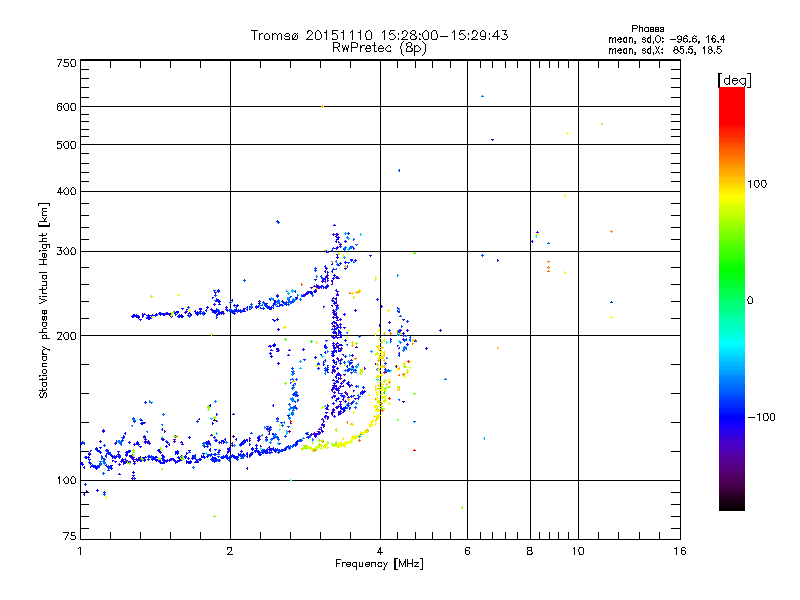The width and height of the screenshot is (800, 600).
Task: Click the 'RwPretec (8p)' subtitle
Action: pos(379,48)
